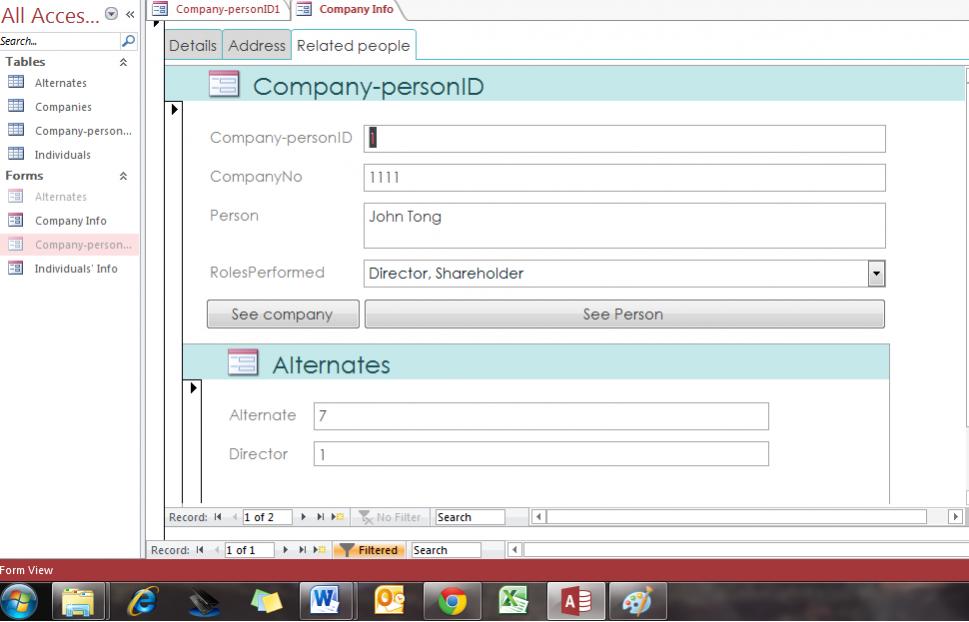The image size is (969, 622).
Task: Click subform horizontal scrollbar right arrow
Action: click(955, 517)
